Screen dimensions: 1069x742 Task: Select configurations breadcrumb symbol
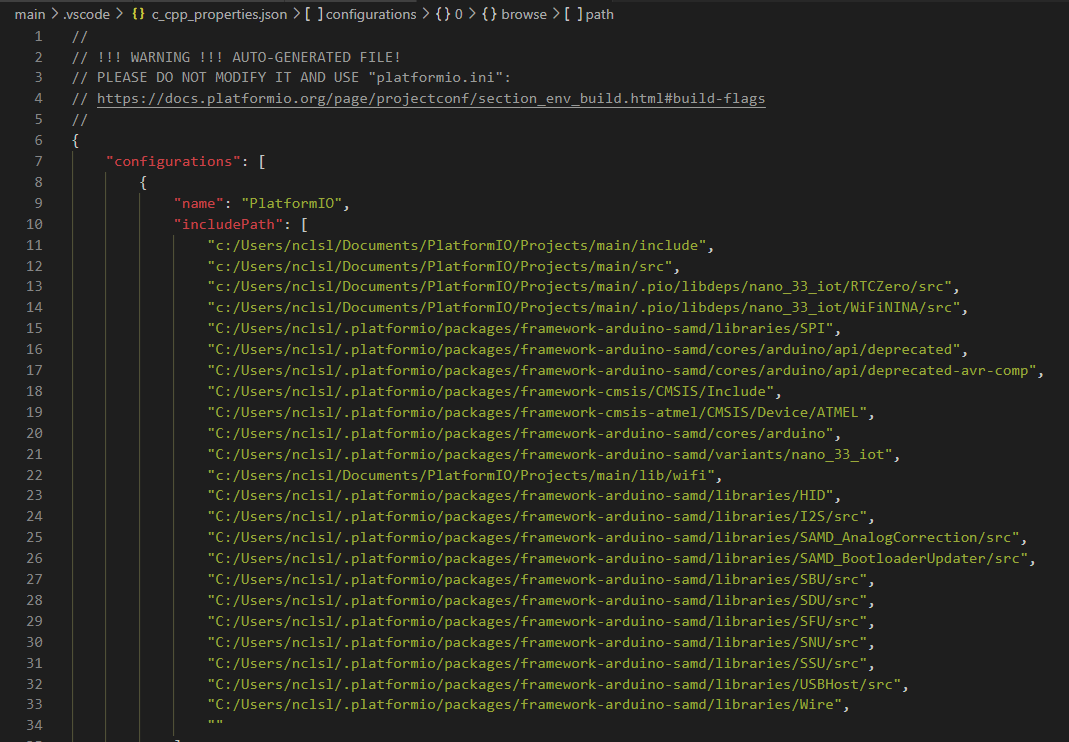tap(371, 14)
